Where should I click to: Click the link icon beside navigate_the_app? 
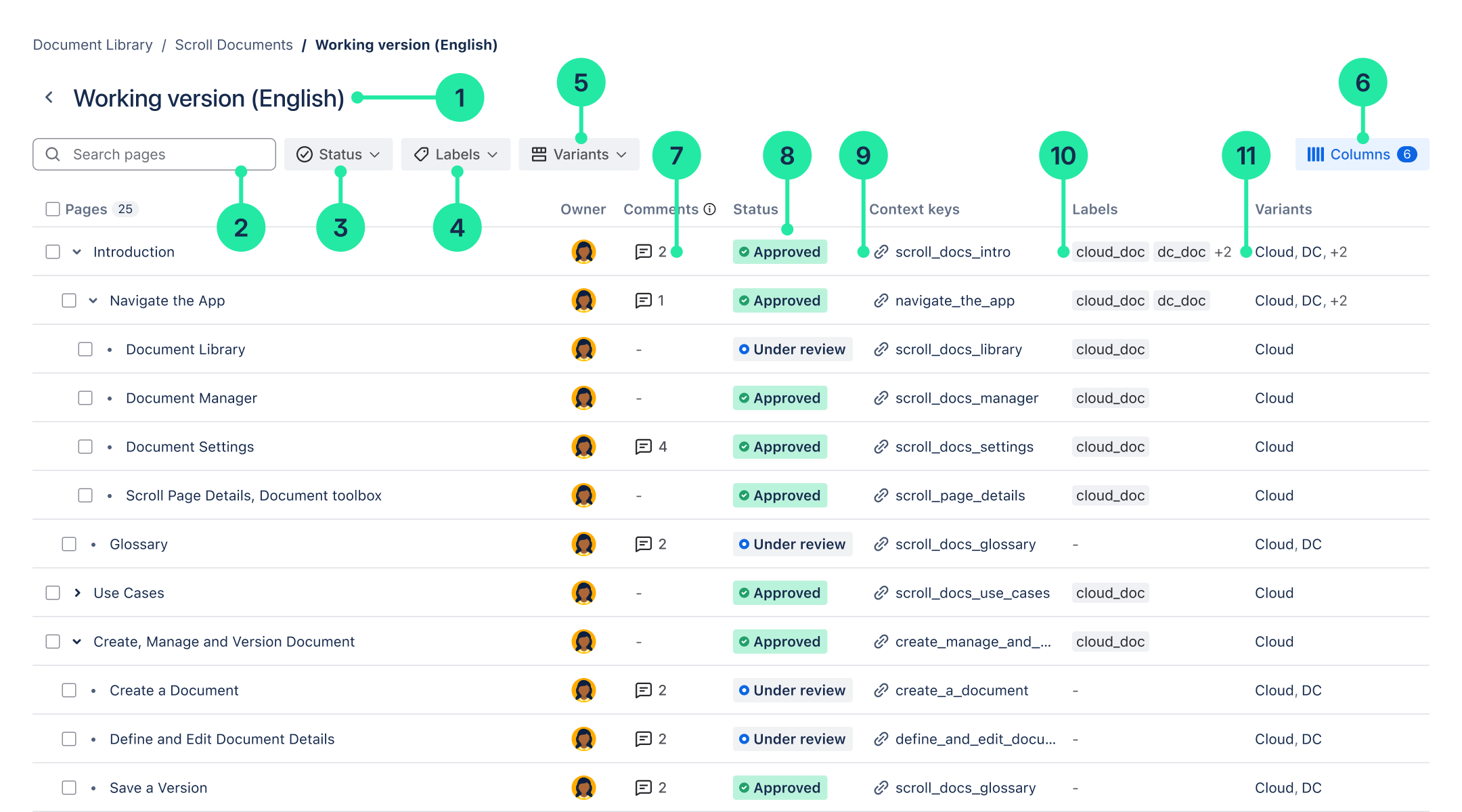(881, 300)
